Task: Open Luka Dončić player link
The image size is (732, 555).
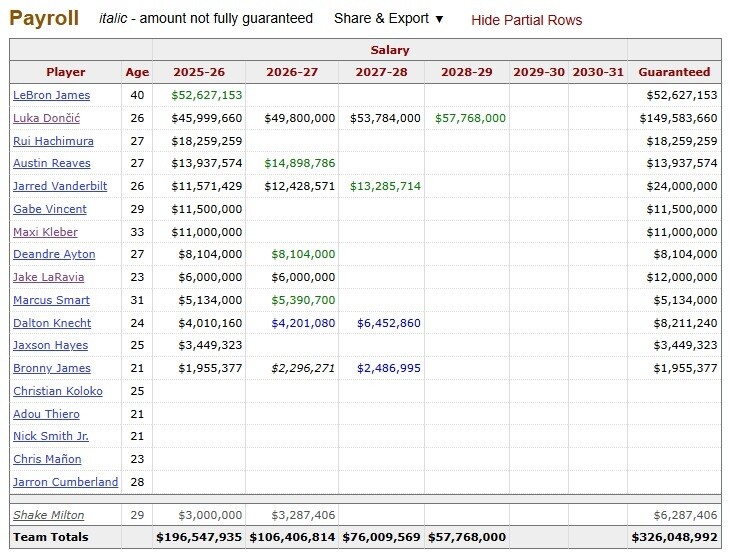Action: coord(46,118)
